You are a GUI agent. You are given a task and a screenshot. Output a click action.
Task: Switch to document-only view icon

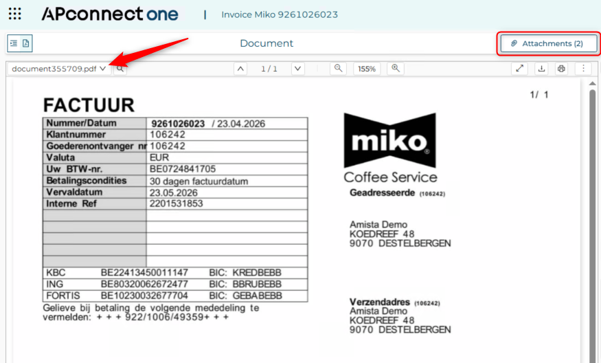(26, 43)
